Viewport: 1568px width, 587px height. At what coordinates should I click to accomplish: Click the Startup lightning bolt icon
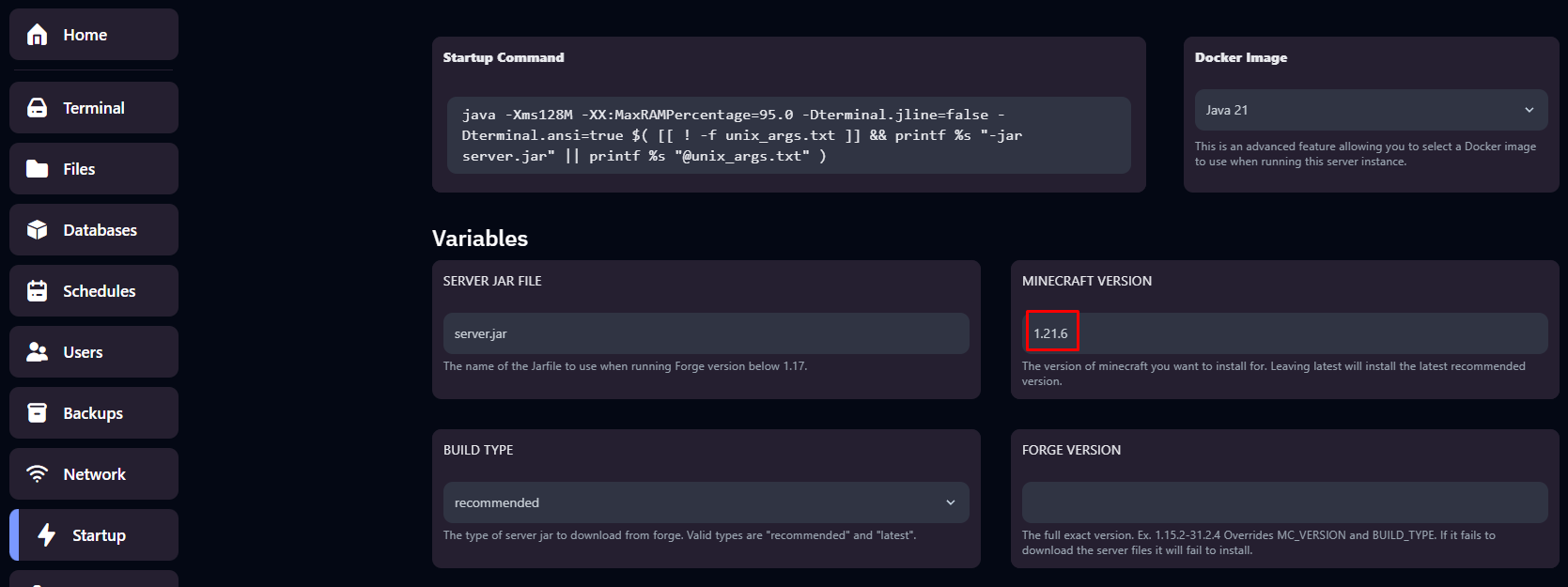(47, 535)
